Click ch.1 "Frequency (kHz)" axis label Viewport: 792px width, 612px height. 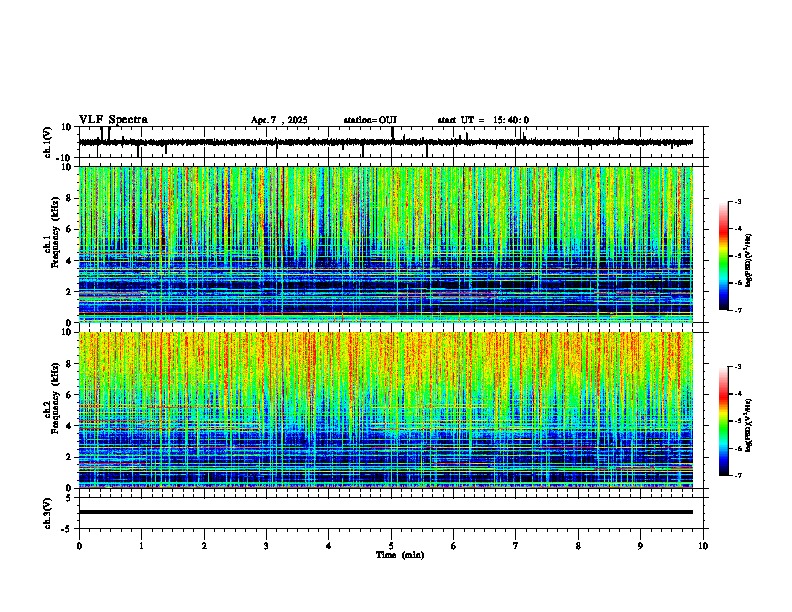click(x=55, y=233)
